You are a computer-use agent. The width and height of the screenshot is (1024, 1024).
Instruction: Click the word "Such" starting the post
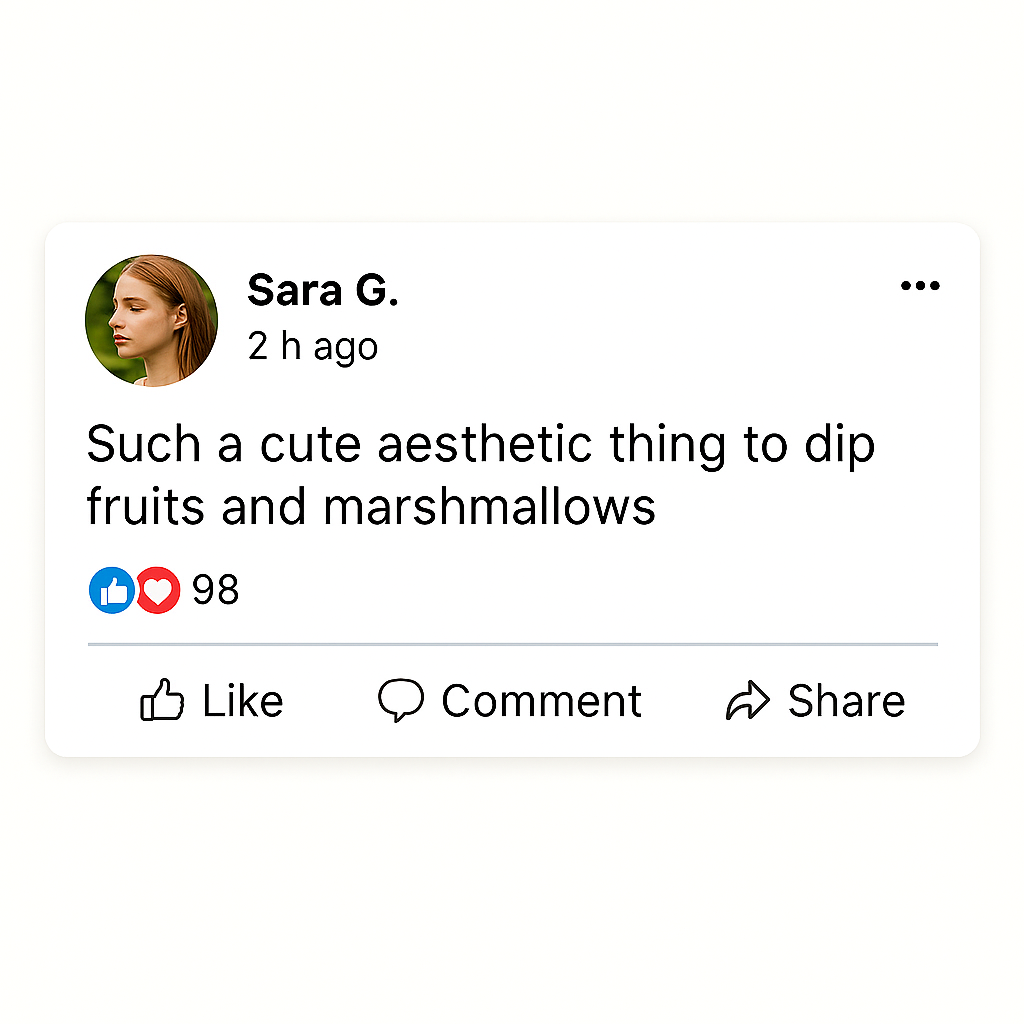click(x=144, y=444)
